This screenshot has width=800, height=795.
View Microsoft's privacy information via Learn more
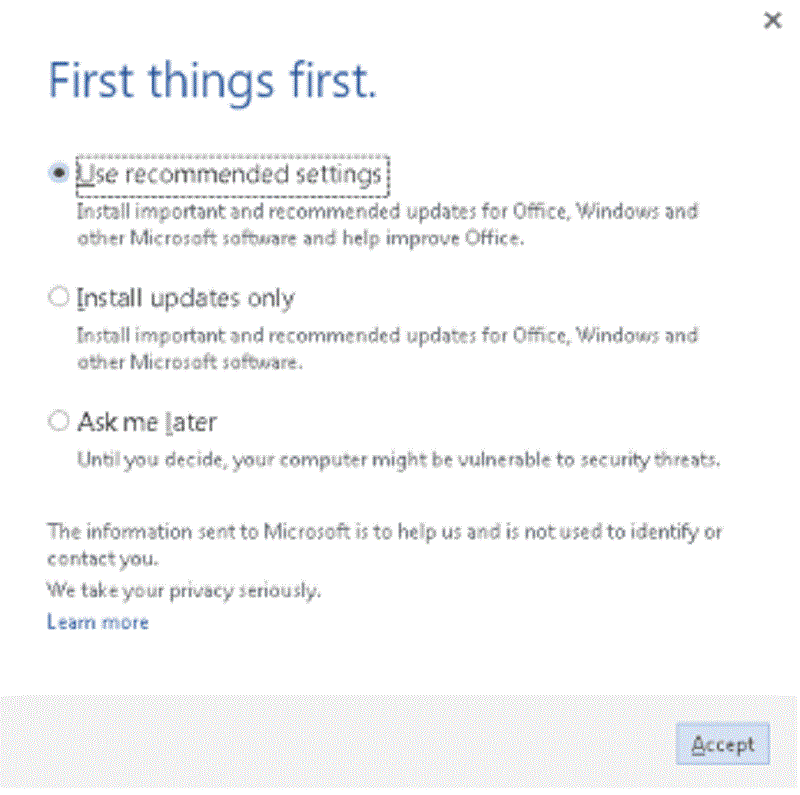coord(97,621)
